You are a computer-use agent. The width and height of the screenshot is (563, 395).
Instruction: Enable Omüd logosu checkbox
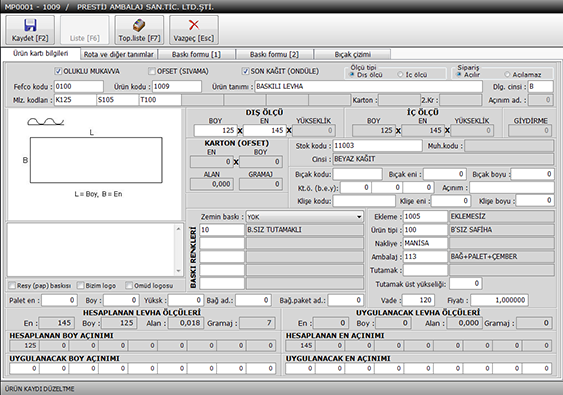(x=129, y=285)
